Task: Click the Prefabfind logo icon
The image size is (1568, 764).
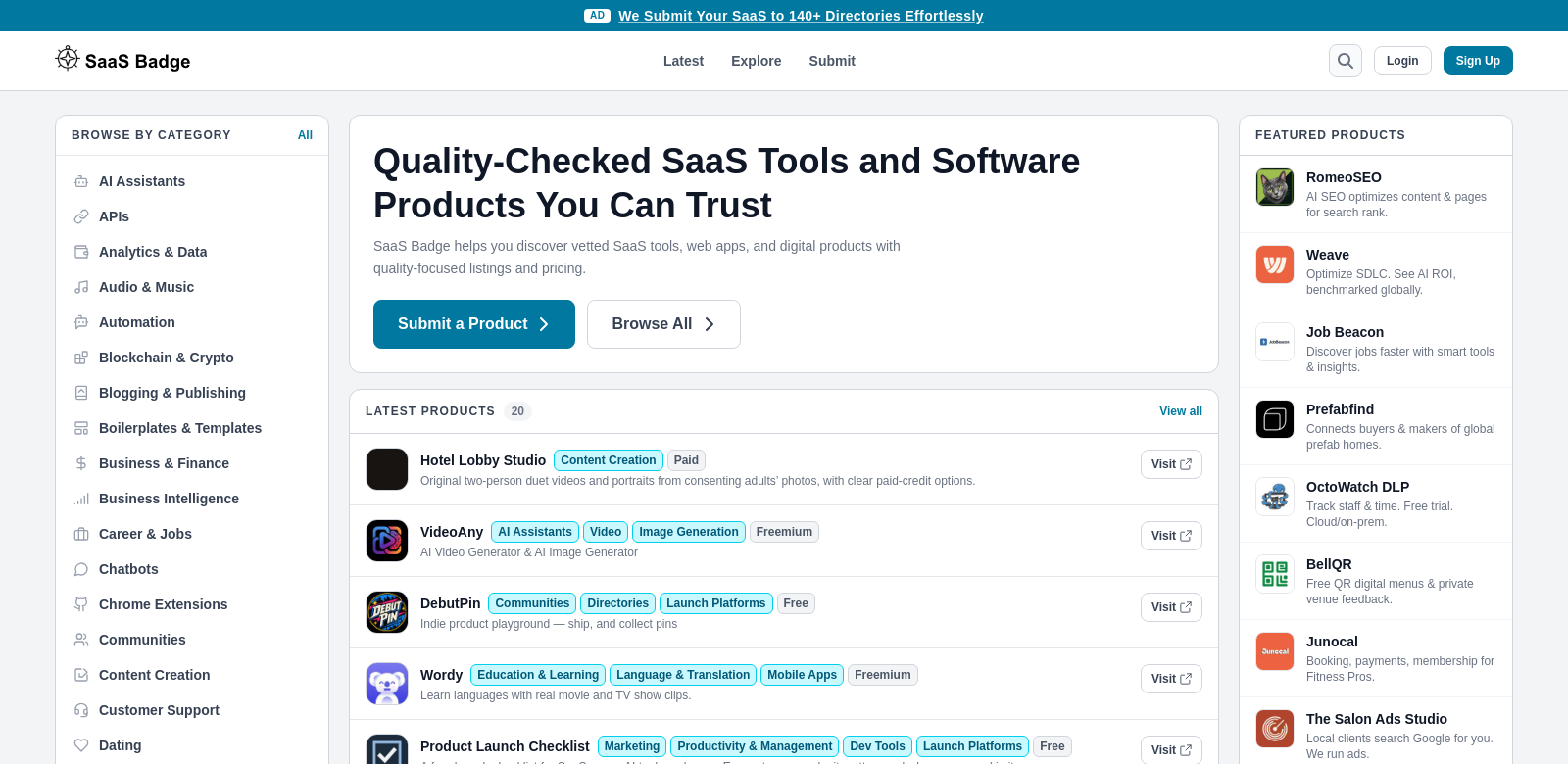Action: 1275,419
